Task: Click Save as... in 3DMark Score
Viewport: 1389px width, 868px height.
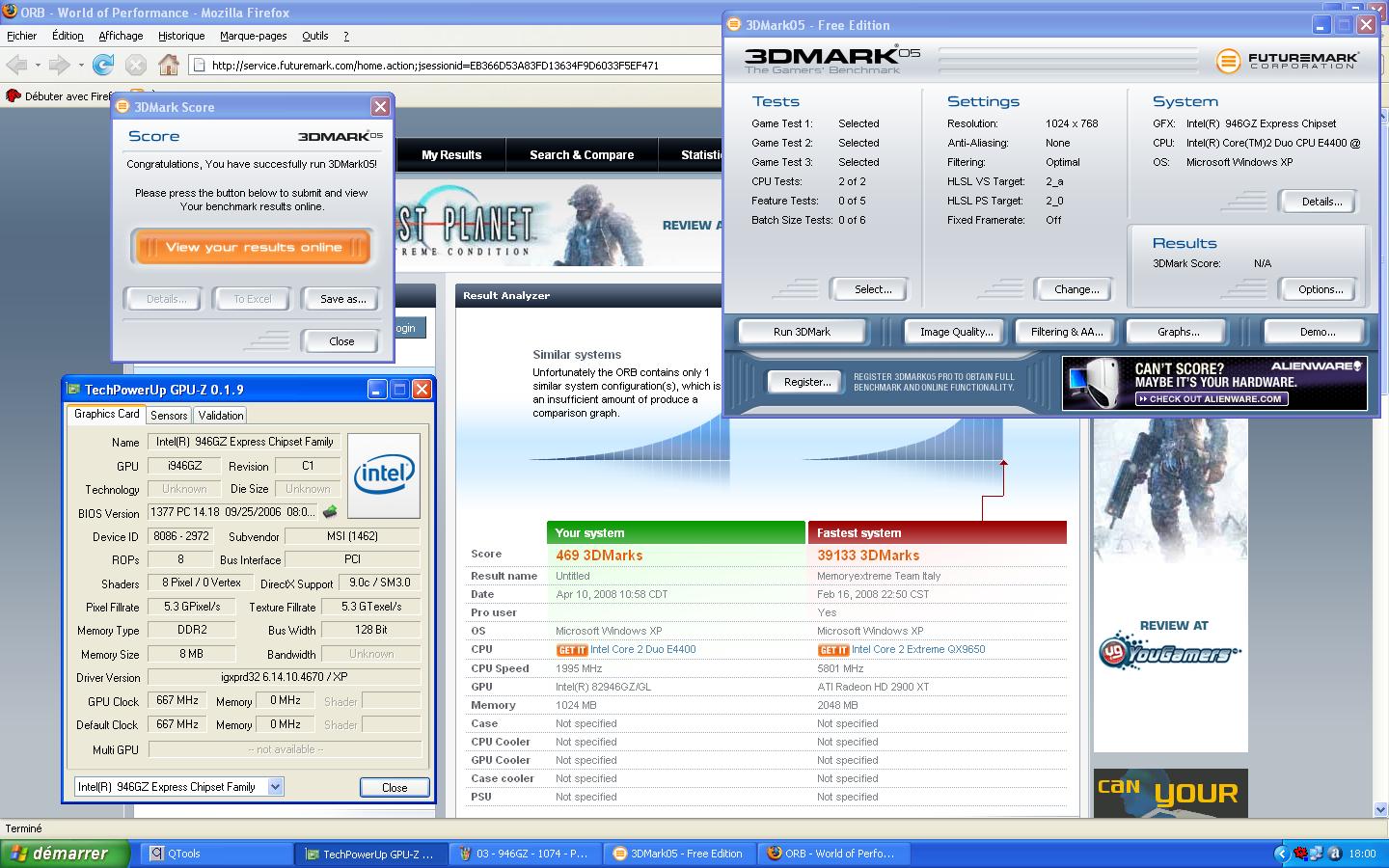Action: click(x=342, y=299)
